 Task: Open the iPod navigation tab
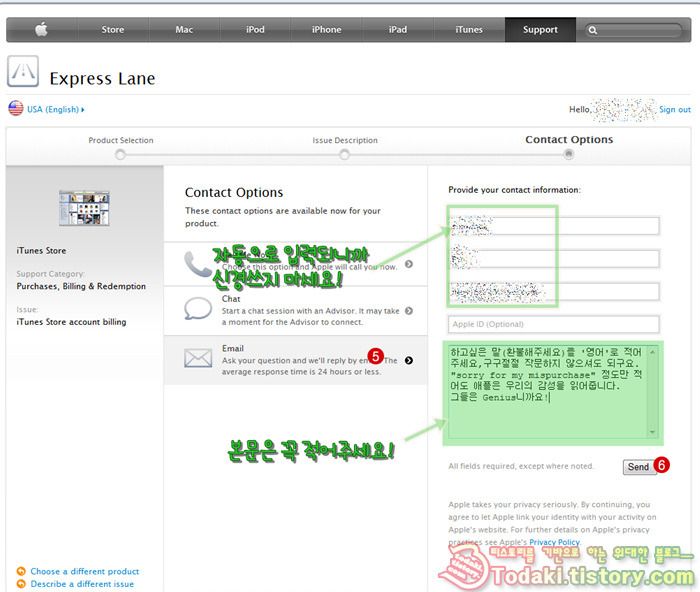(x=255, y=30)
